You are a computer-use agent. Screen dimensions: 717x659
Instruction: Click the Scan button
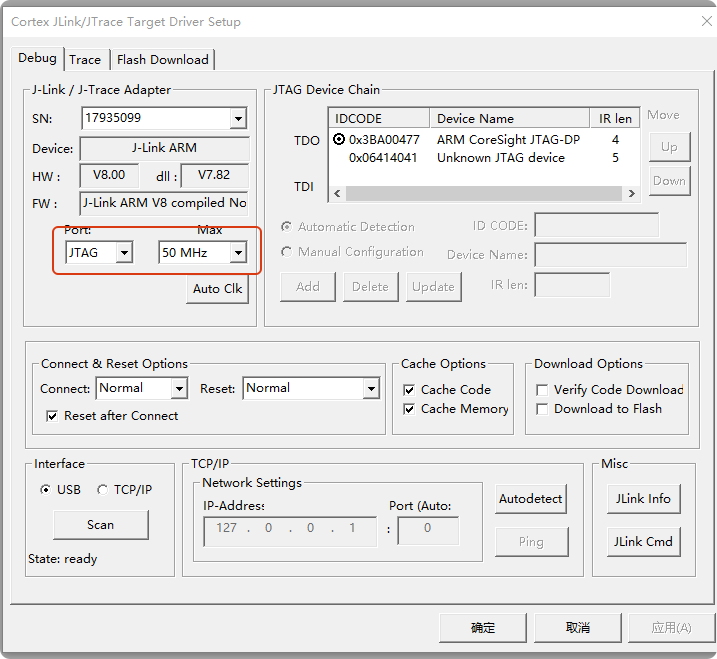(x=101, y=525)
